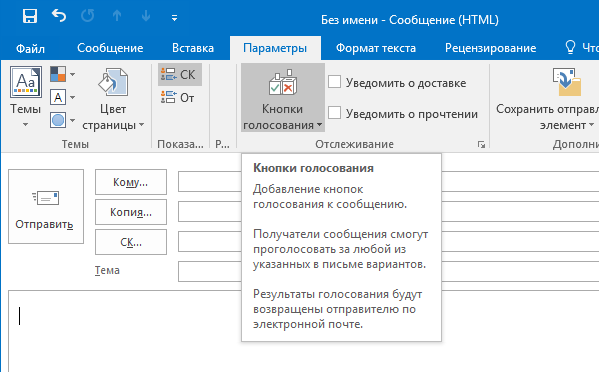The image size is (599, 372).
Task: Open the Темы themes gallery
Action: point(26,98)
